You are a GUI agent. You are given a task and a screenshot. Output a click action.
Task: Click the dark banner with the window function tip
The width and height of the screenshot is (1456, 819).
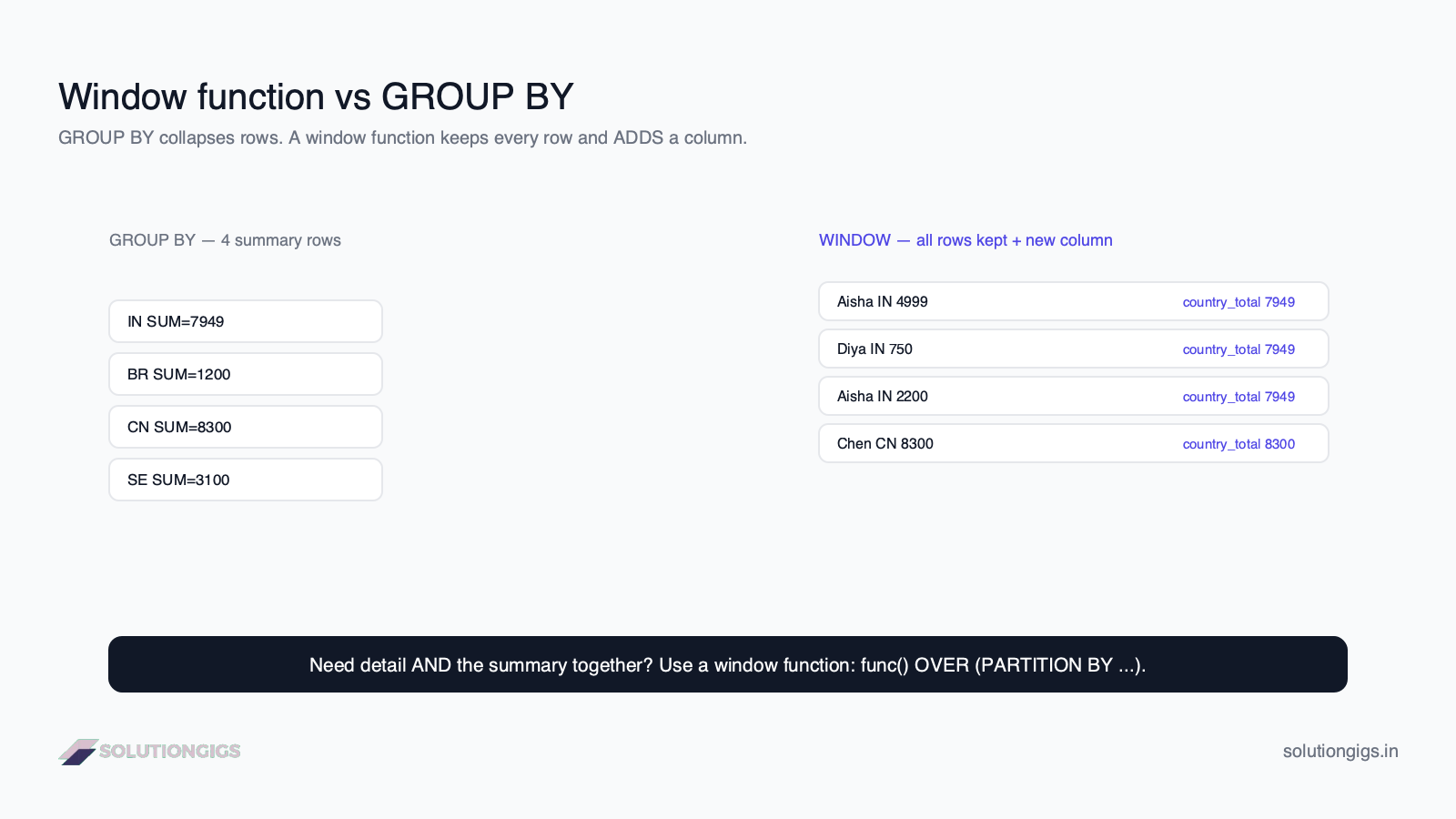coord(728,664)
